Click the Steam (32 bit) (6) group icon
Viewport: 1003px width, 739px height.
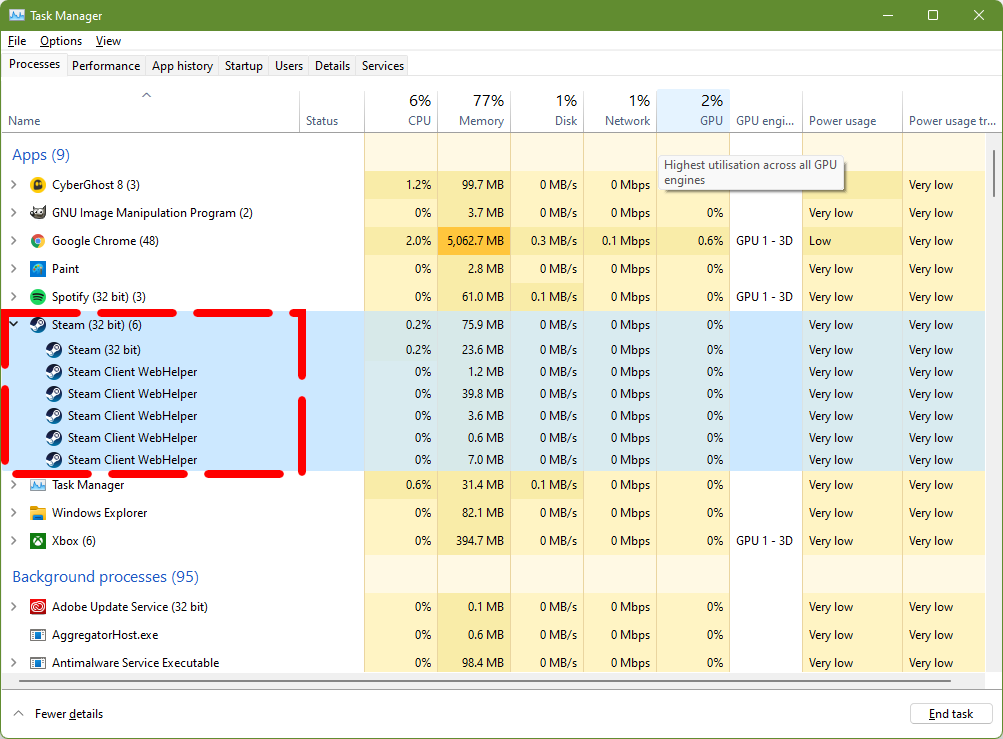point(38,325)
